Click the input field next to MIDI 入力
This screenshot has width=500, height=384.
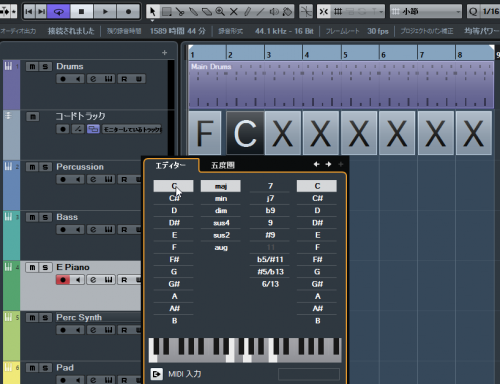(309, 374)
